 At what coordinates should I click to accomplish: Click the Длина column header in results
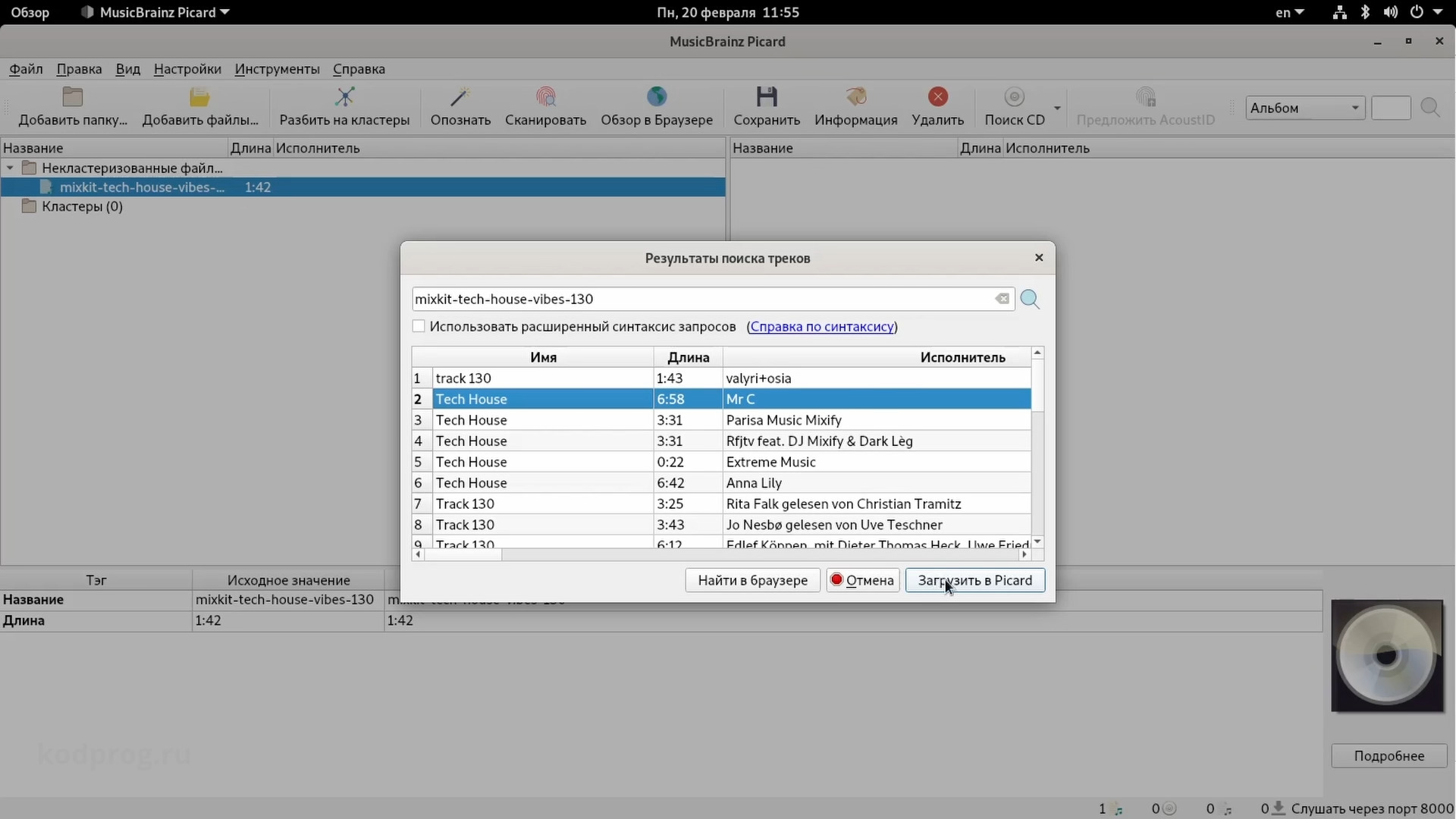tap(688, 357)
